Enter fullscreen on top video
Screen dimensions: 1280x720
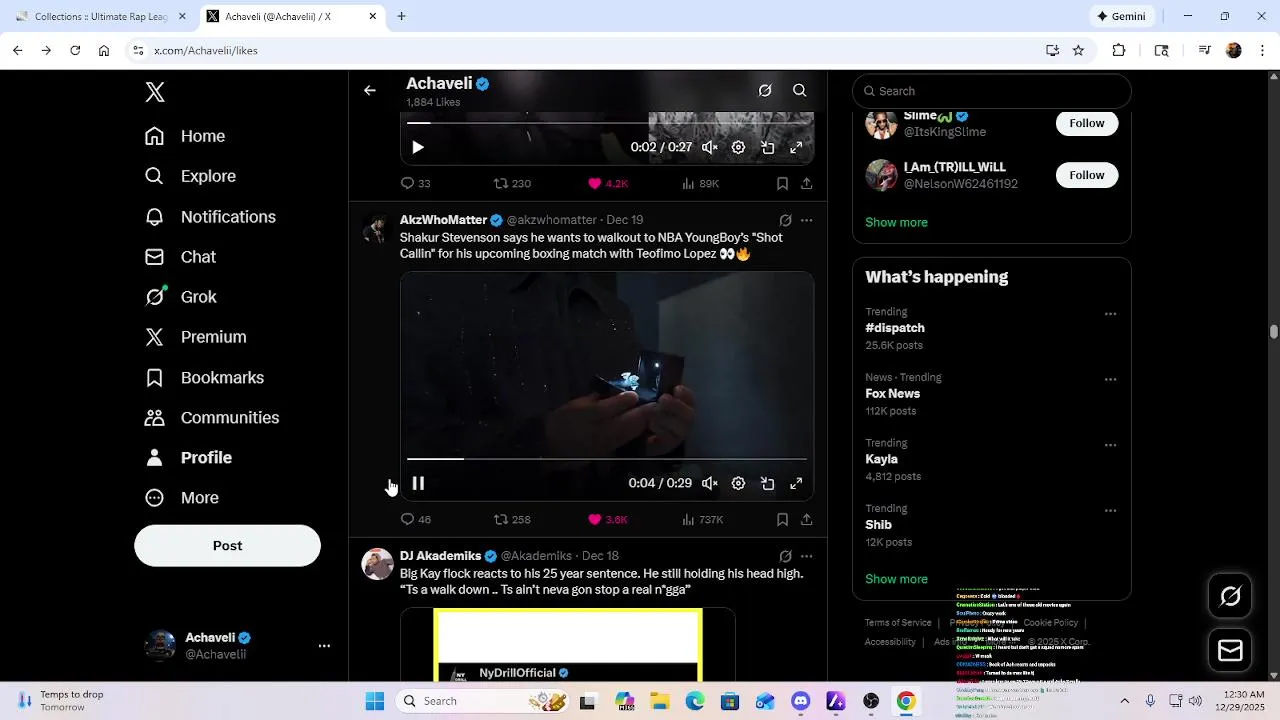(x=796, y=147)
